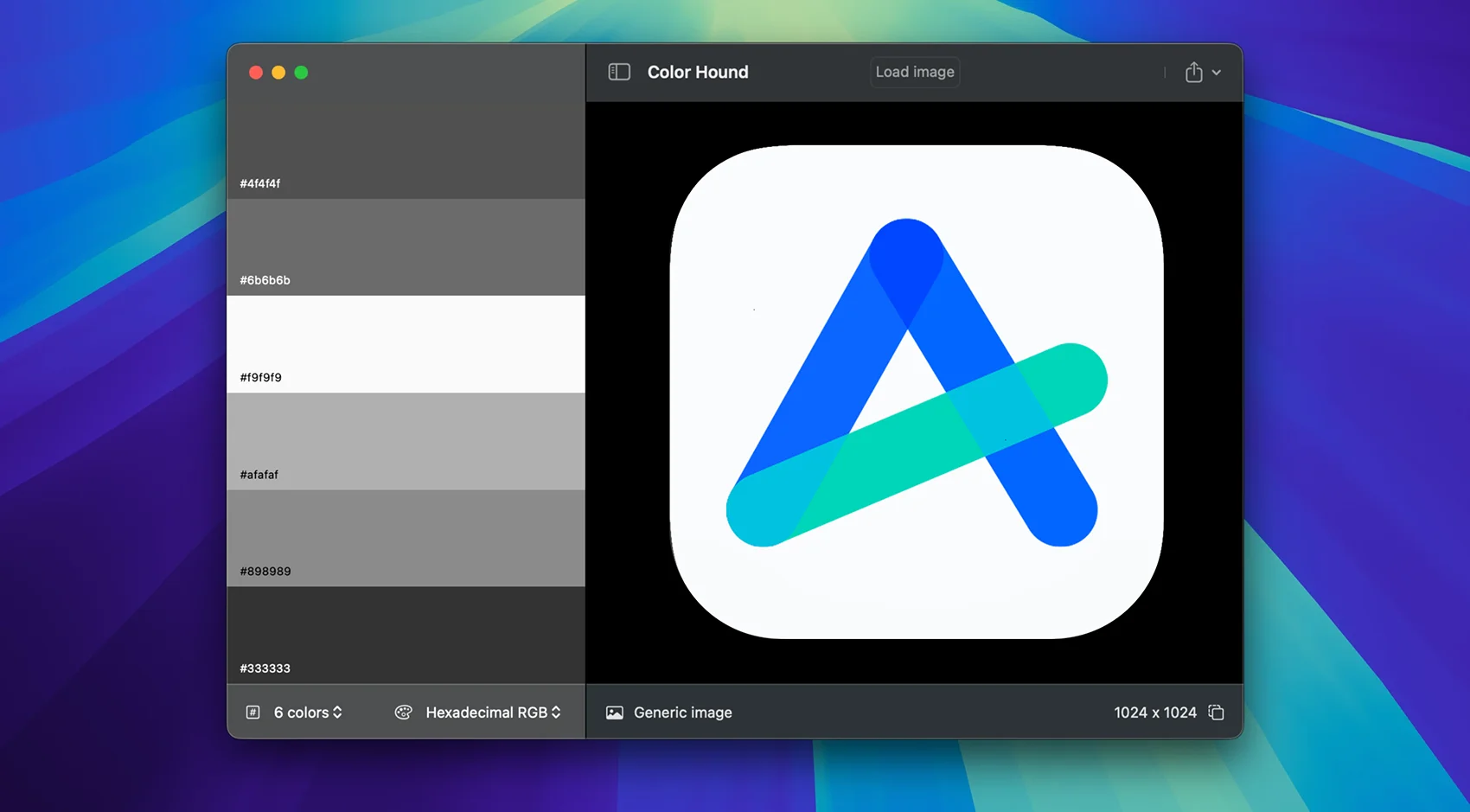Click the green full-screen window button

301,73
